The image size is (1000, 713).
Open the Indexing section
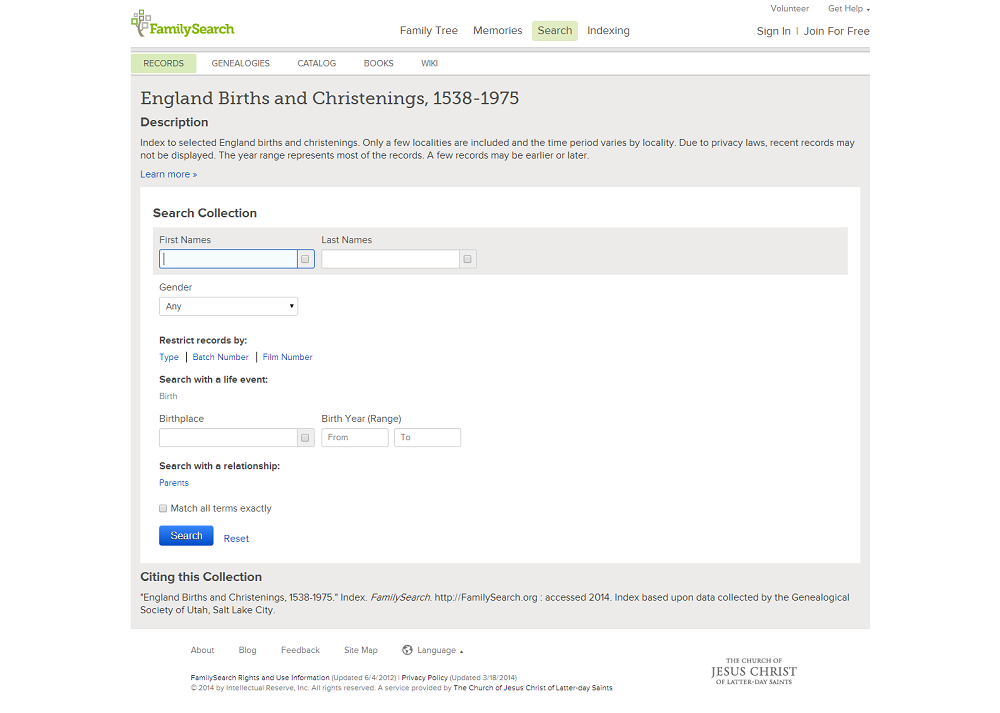(608, 31)
